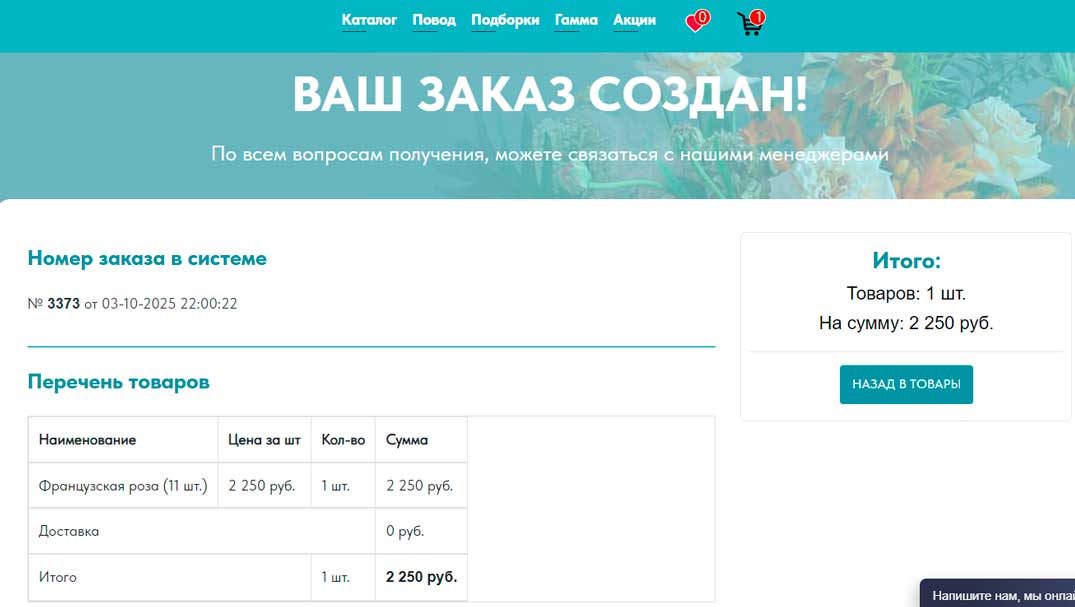Go to the Повод section

coord(434,20)
